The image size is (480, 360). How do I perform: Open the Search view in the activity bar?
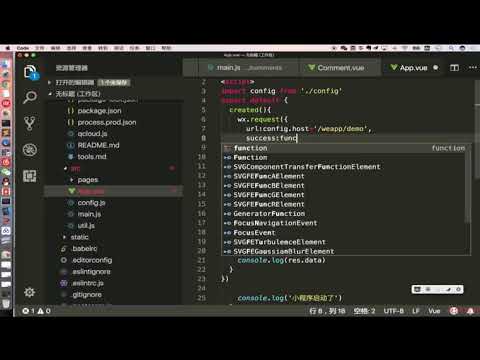tap(30, 97)
